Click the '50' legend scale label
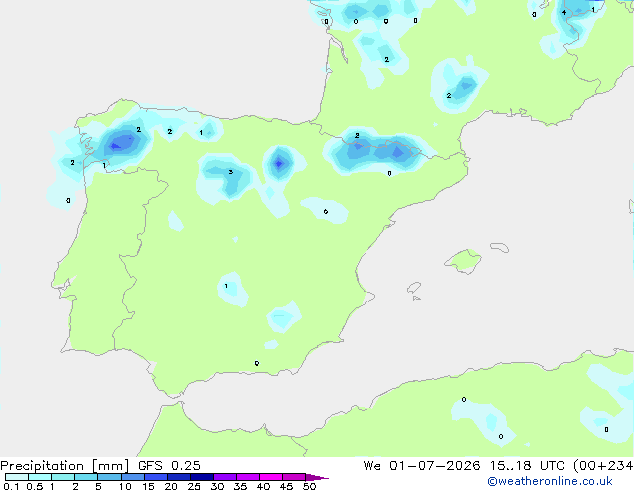This screenshot has height=490, width=634. tap(309, 486)
